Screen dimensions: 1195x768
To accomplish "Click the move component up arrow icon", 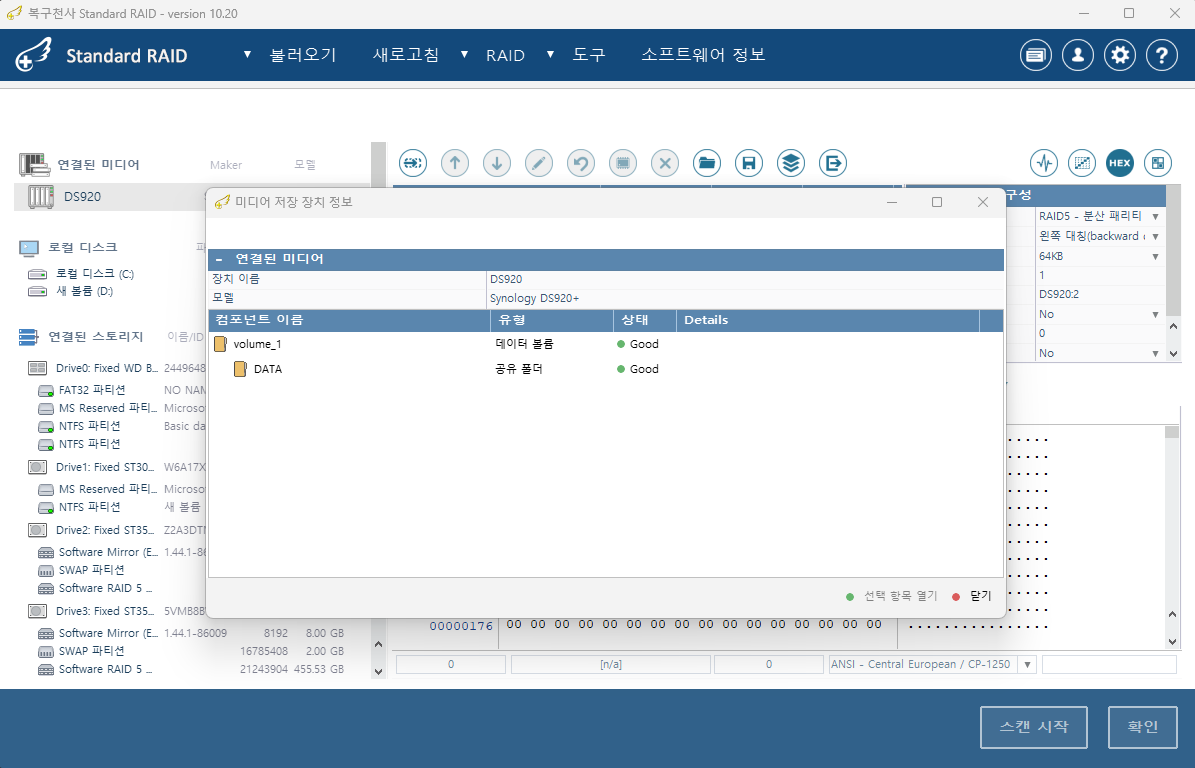I will [x=455, y=163].
